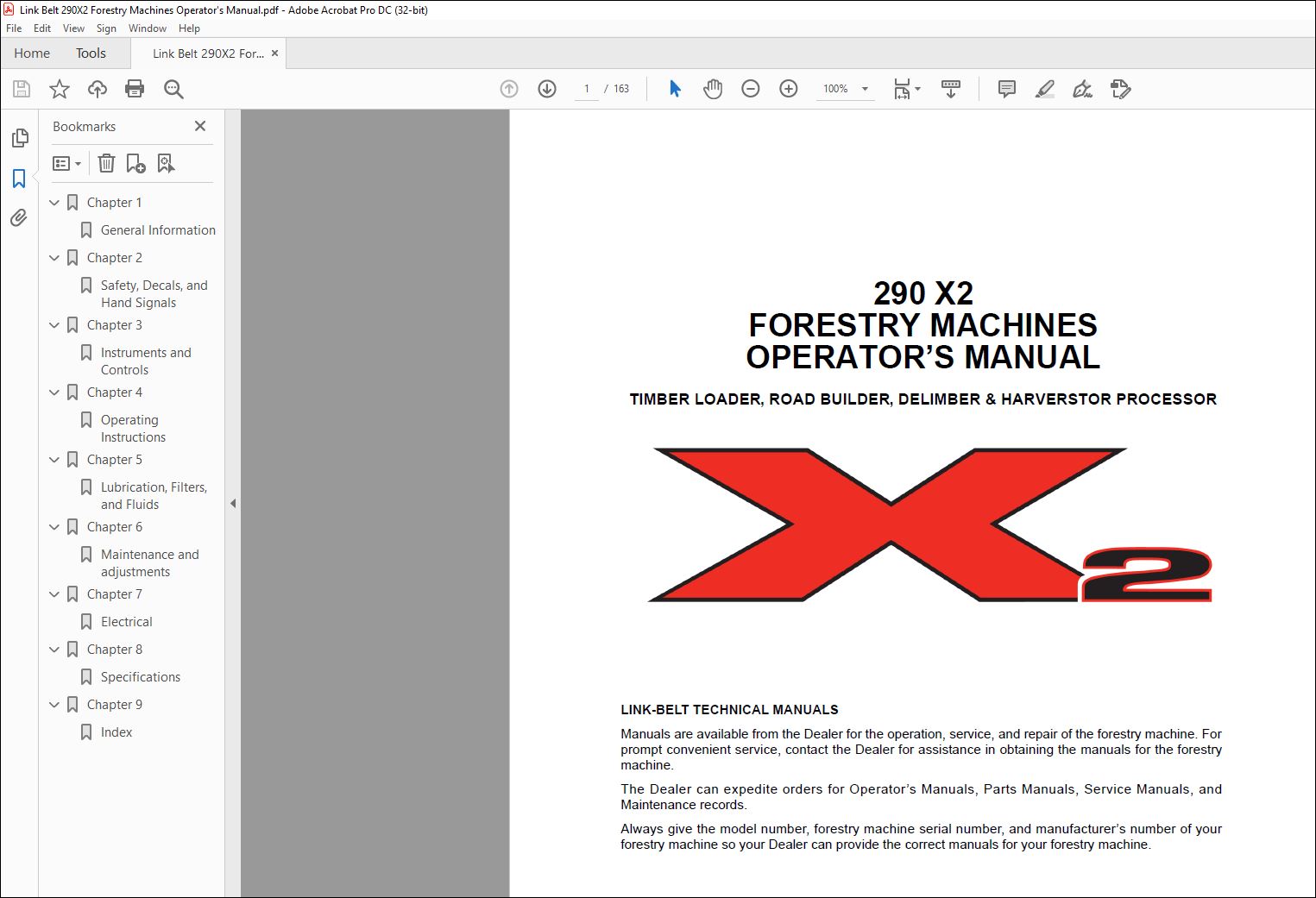The image size is (1316, 898).
Task: Select the Chapter 5 bookmark label
Action: coord(115,460)
